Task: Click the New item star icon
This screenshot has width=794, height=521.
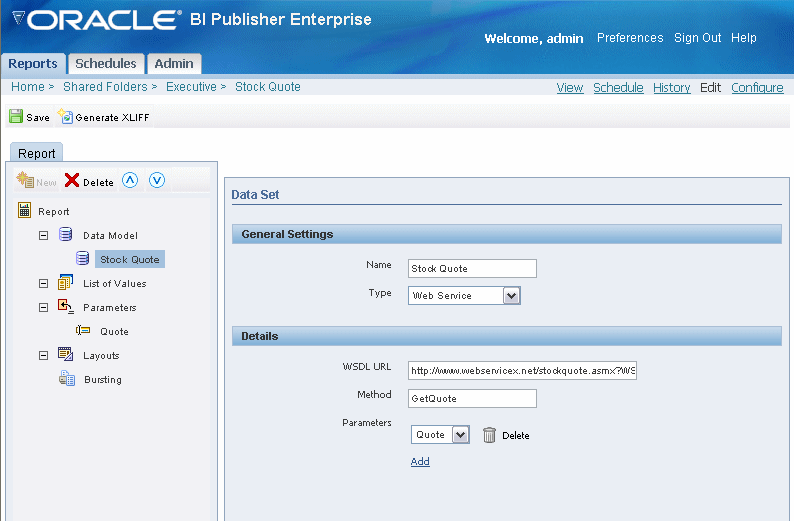Action: 24,180
